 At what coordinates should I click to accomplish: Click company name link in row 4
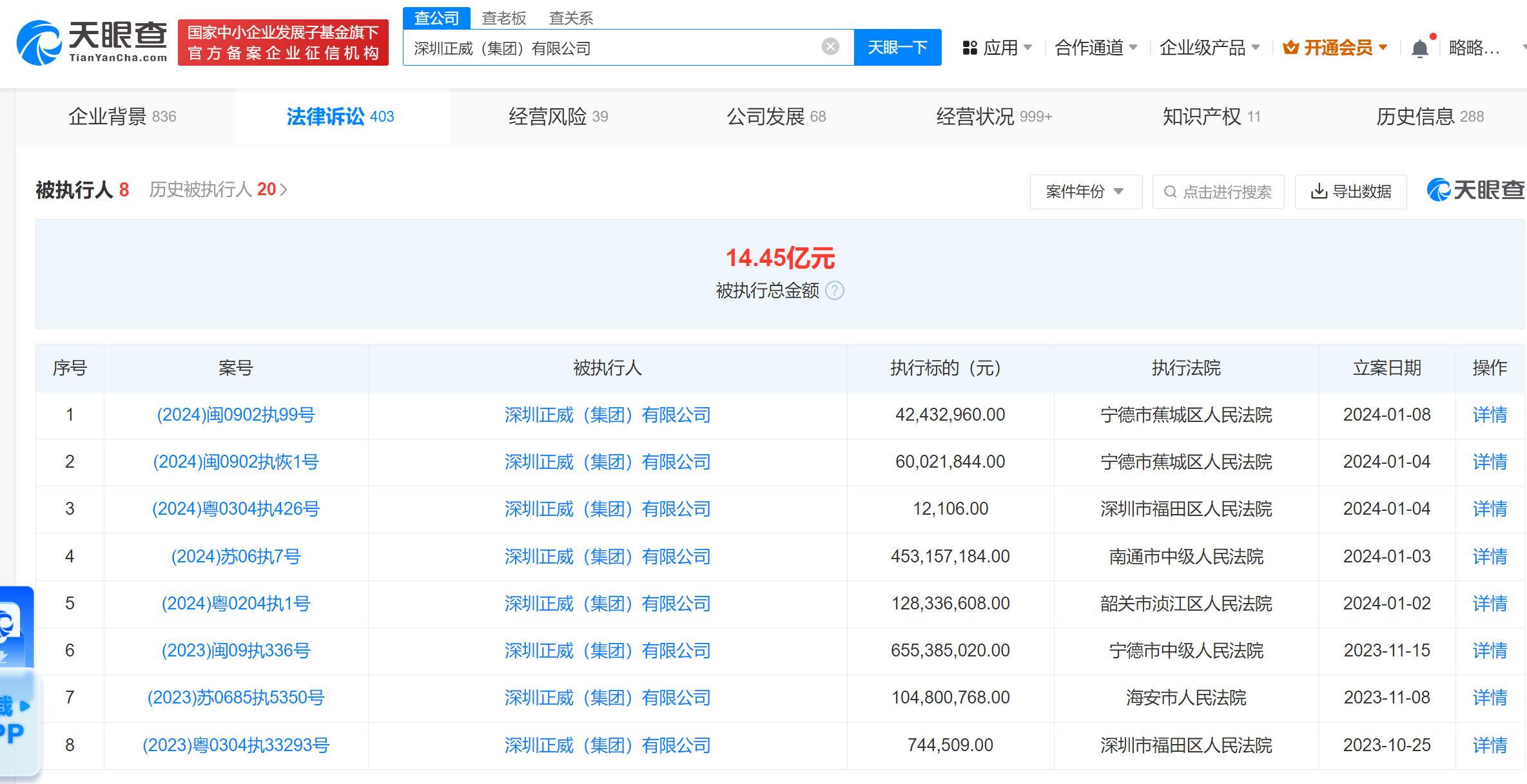coord(607,557)
